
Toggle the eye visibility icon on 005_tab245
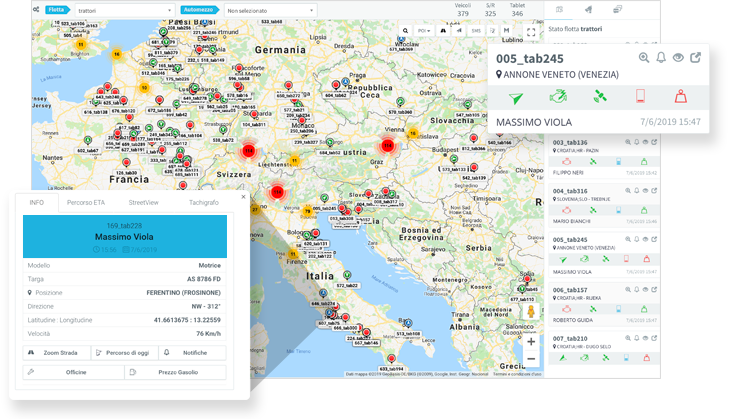click(x=678, y=57)
